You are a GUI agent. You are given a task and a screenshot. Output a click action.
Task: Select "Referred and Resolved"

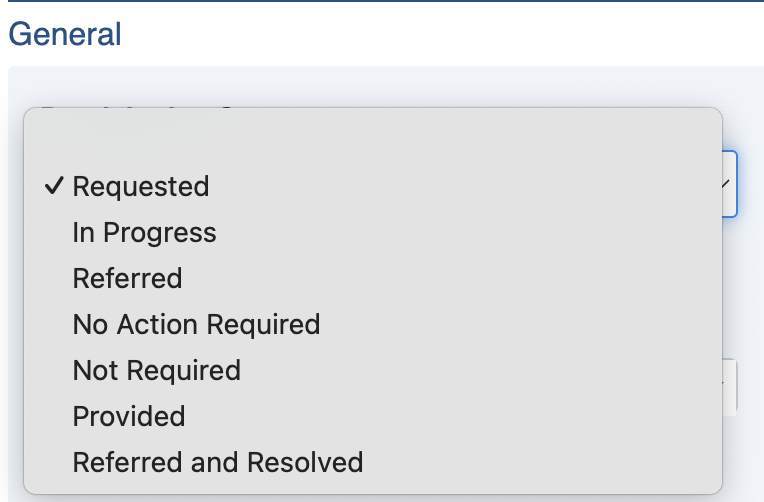(217, 462)
